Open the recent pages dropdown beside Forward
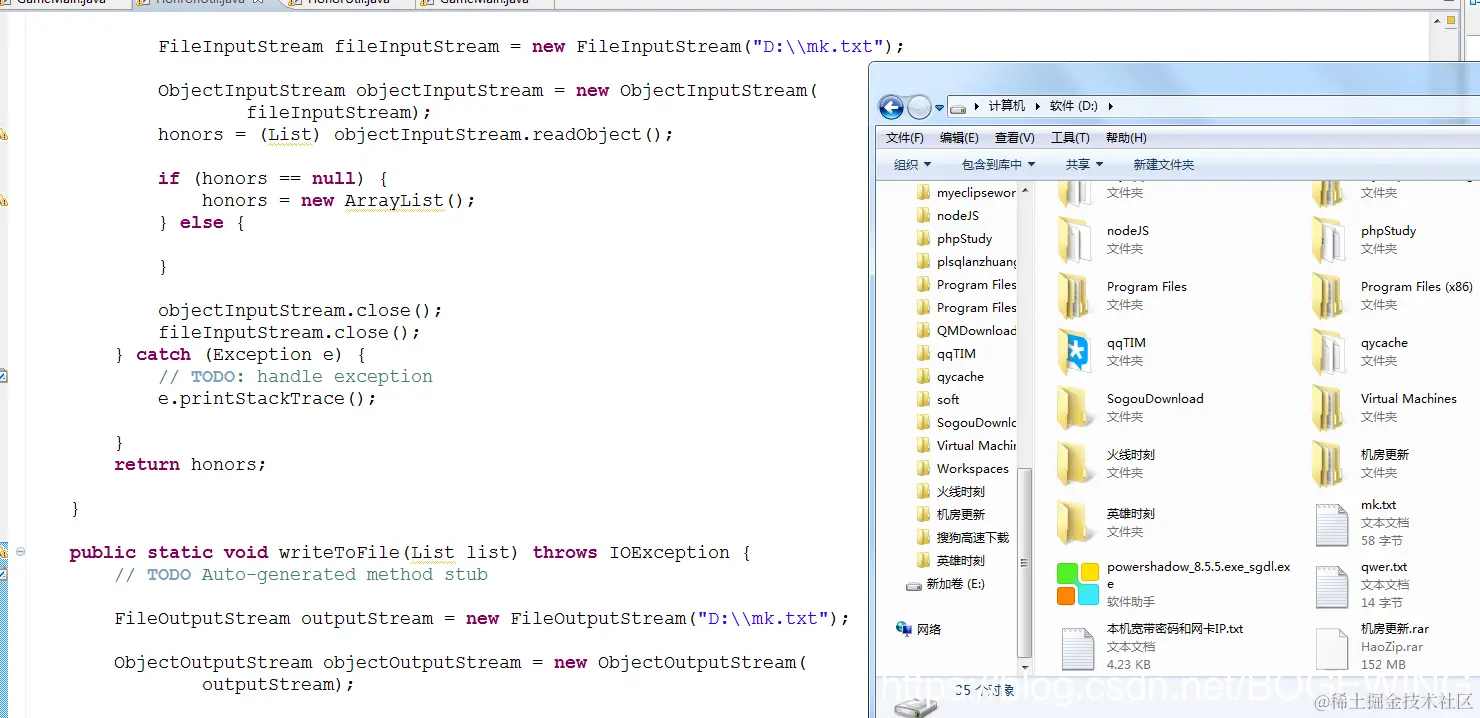Viewport: 1480px width, 718px height. click(x=938, y=107)
